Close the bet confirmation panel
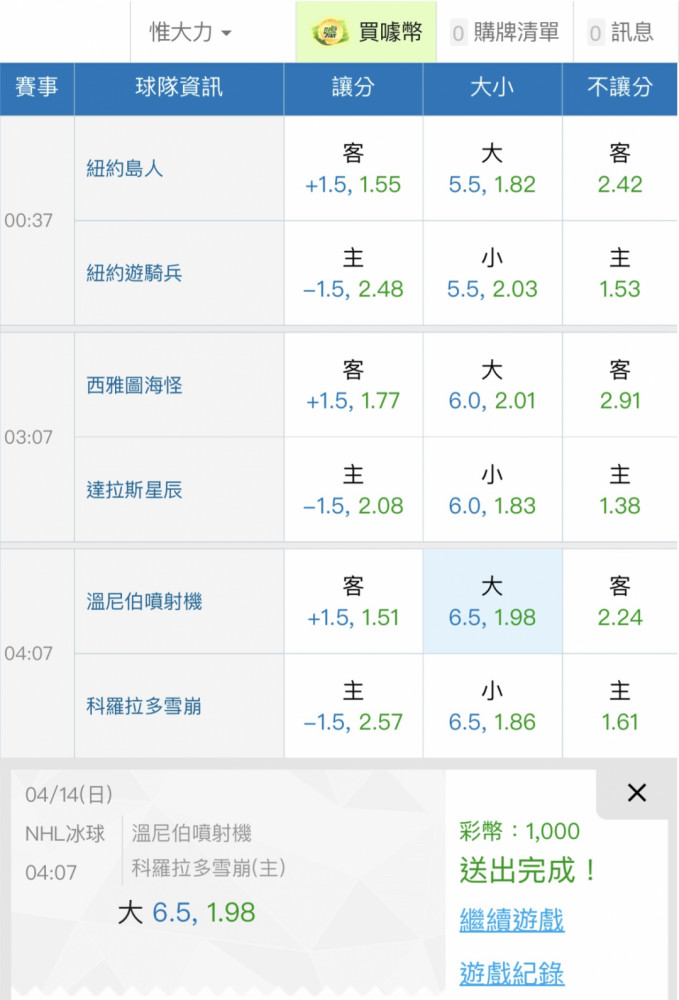The height and width of the screenshot is (1000, 679). (636, 793)
